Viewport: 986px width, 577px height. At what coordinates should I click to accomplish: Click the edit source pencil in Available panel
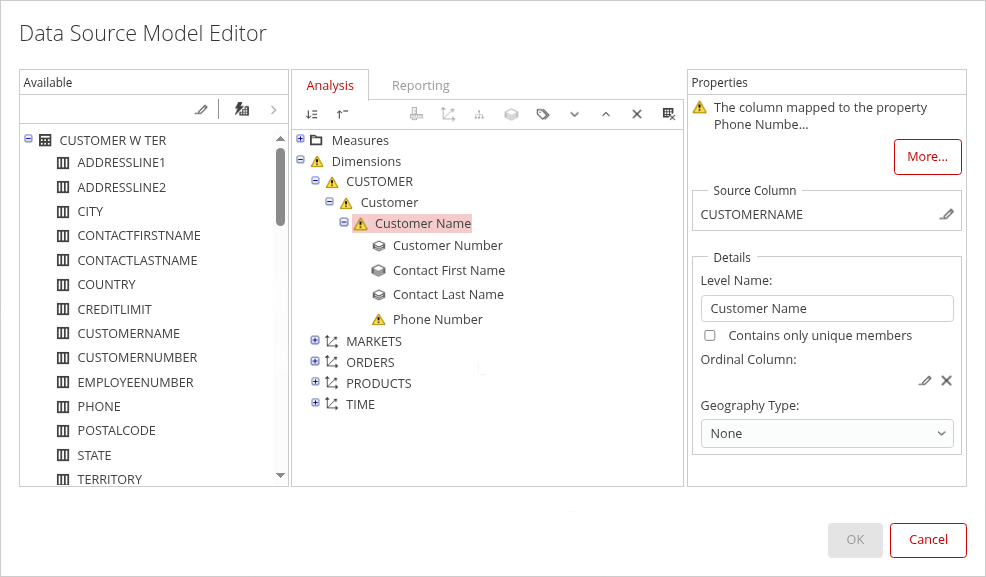(201, 110)
